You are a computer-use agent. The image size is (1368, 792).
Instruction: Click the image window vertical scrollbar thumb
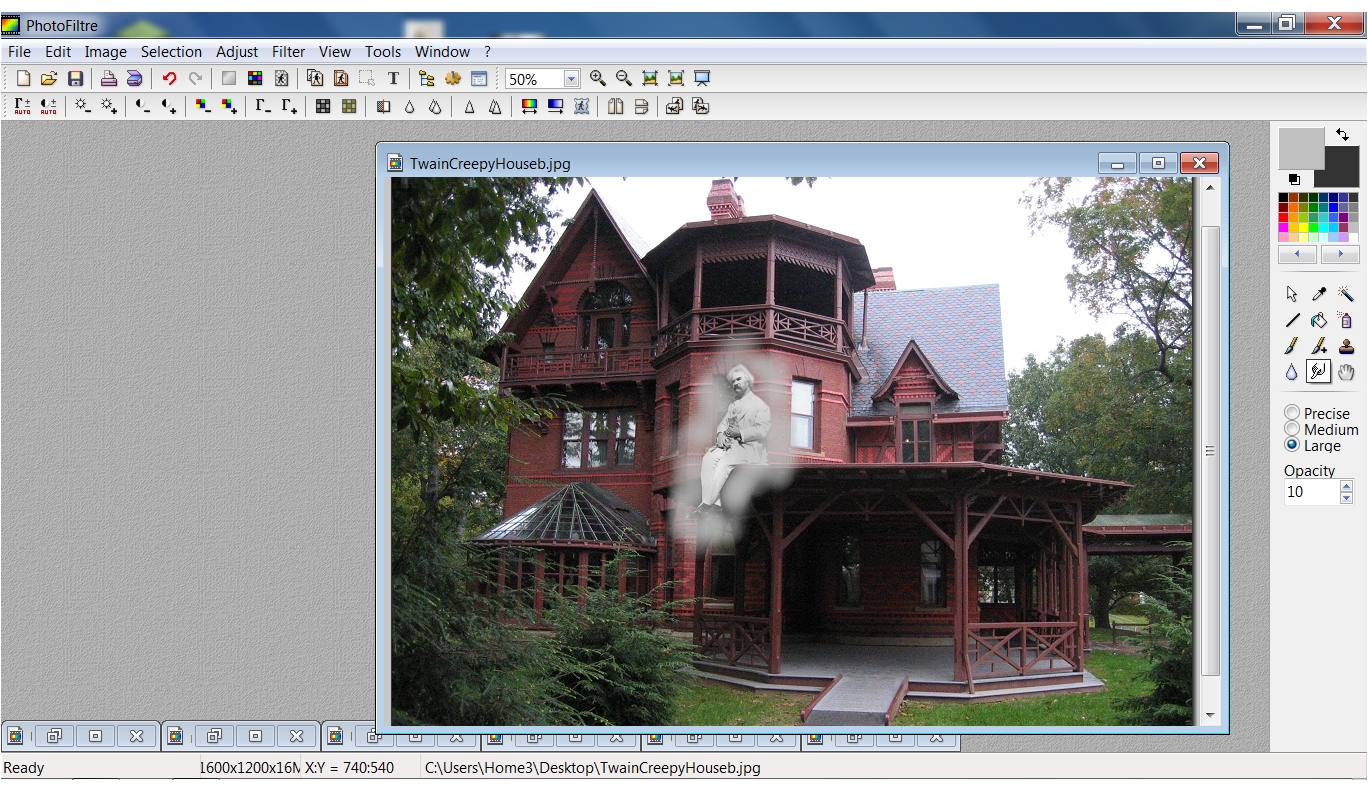pyautogui.click(x=1210, y=450)
